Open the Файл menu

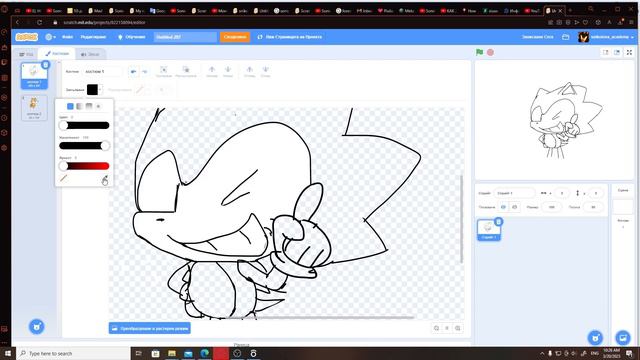click(x=67, y=37)
